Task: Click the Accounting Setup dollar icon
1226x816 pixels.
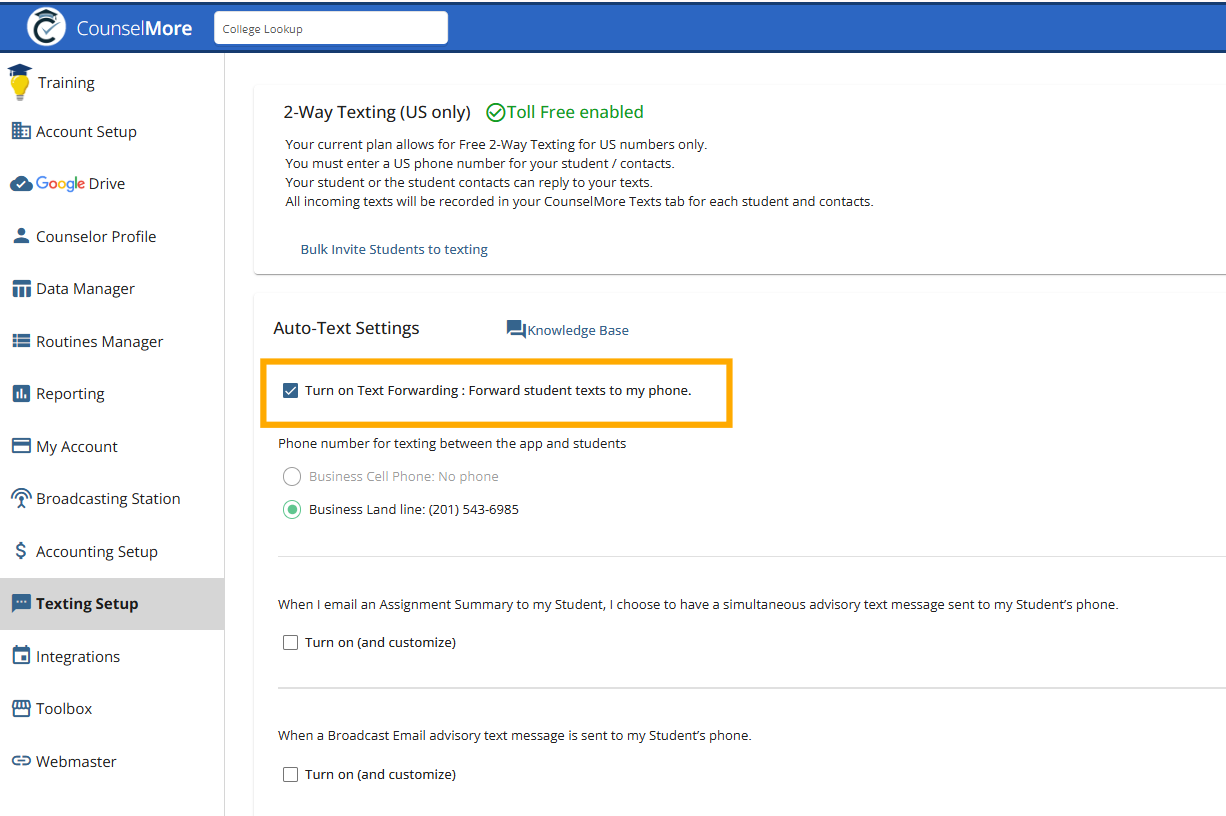Action: coord(21,551)
